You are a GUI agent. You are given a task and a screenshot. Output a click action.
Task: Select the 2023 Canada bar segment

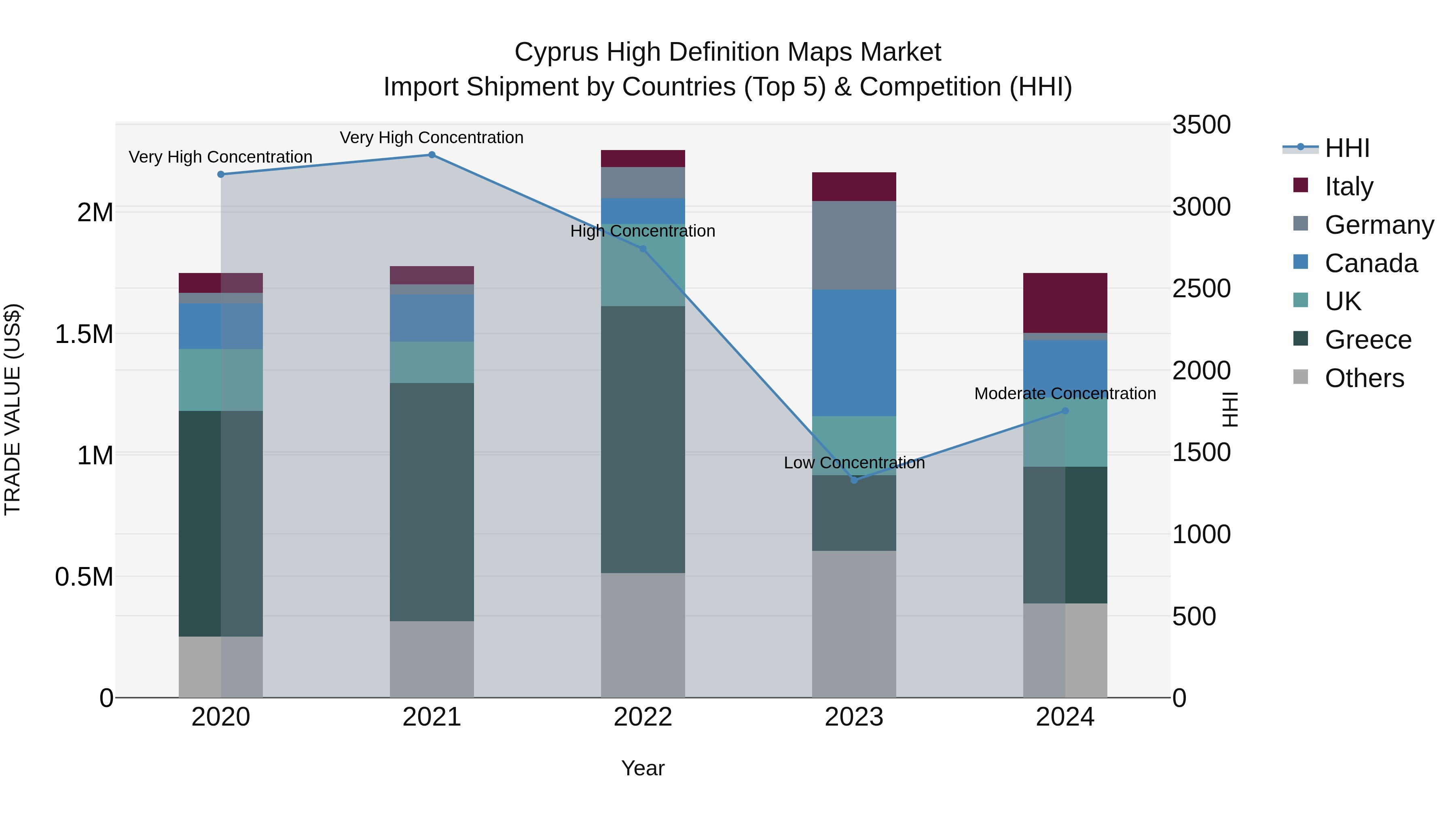pyautogui.click(x=854, y=353)
